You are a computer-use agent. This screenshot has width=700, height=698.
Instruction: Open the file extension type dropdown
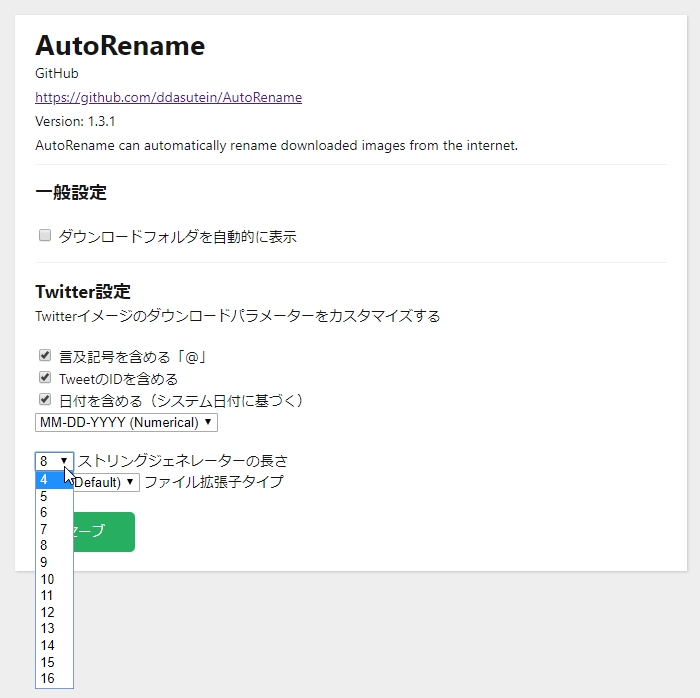pos(106,482)
